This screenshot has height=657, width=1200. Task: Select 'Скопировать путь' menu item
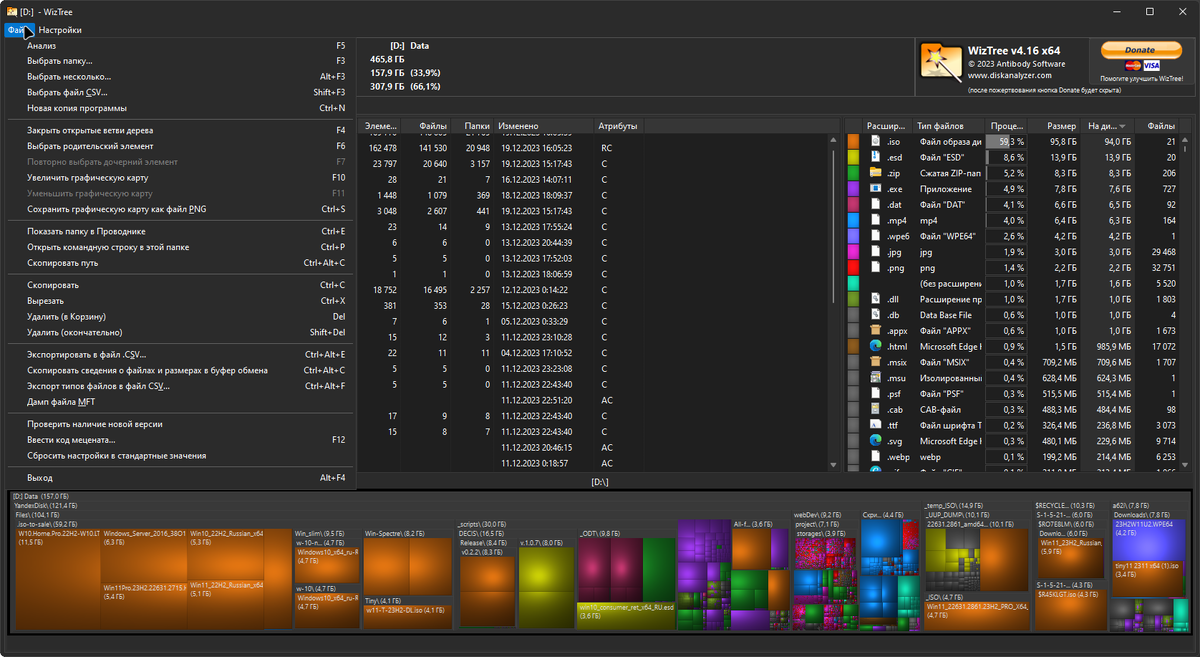[x=181, y=263]
